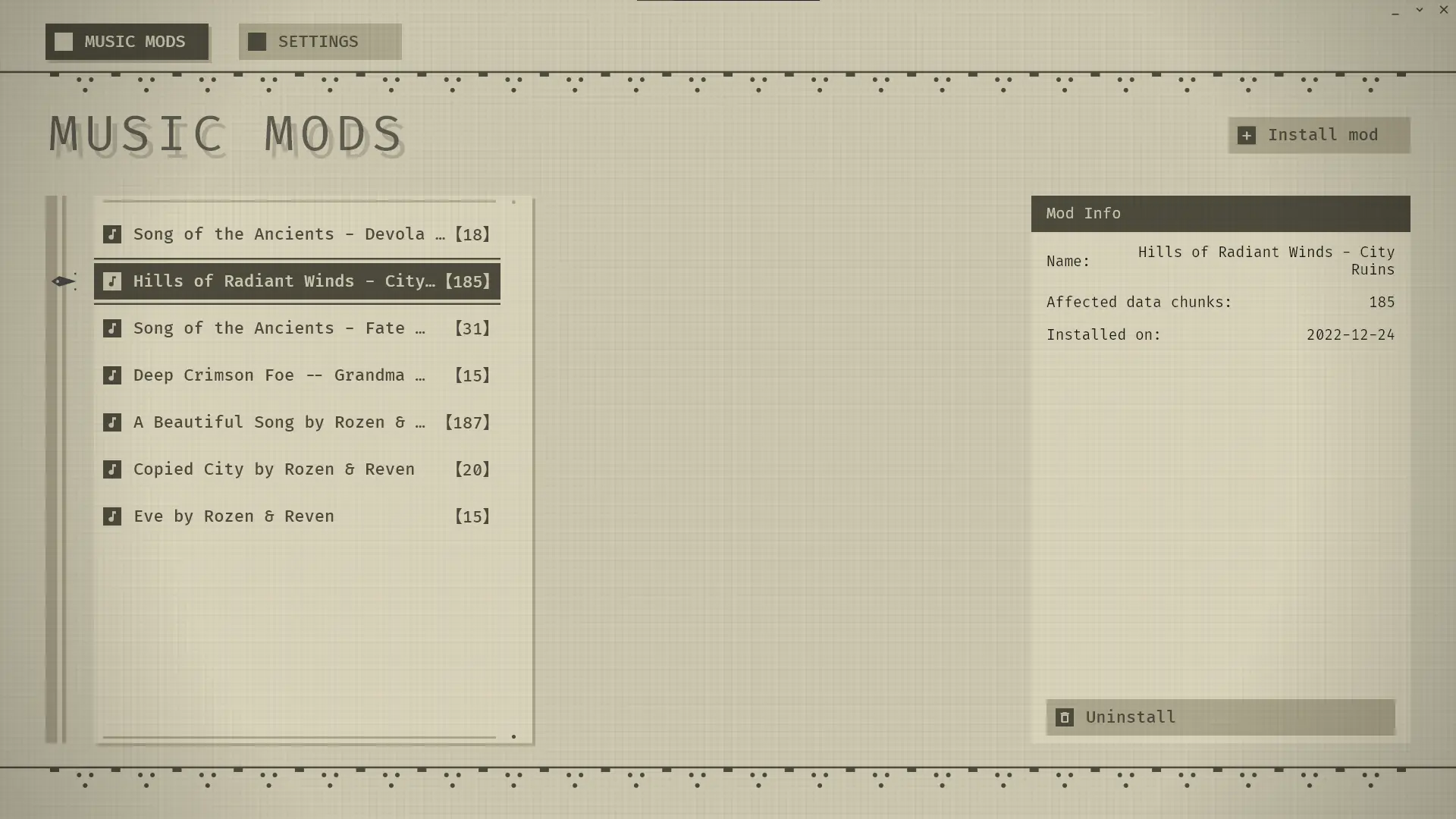Click the Mod Info panel header
The height and width of the screenshot is (819, 1456).
click(1220, 214)
